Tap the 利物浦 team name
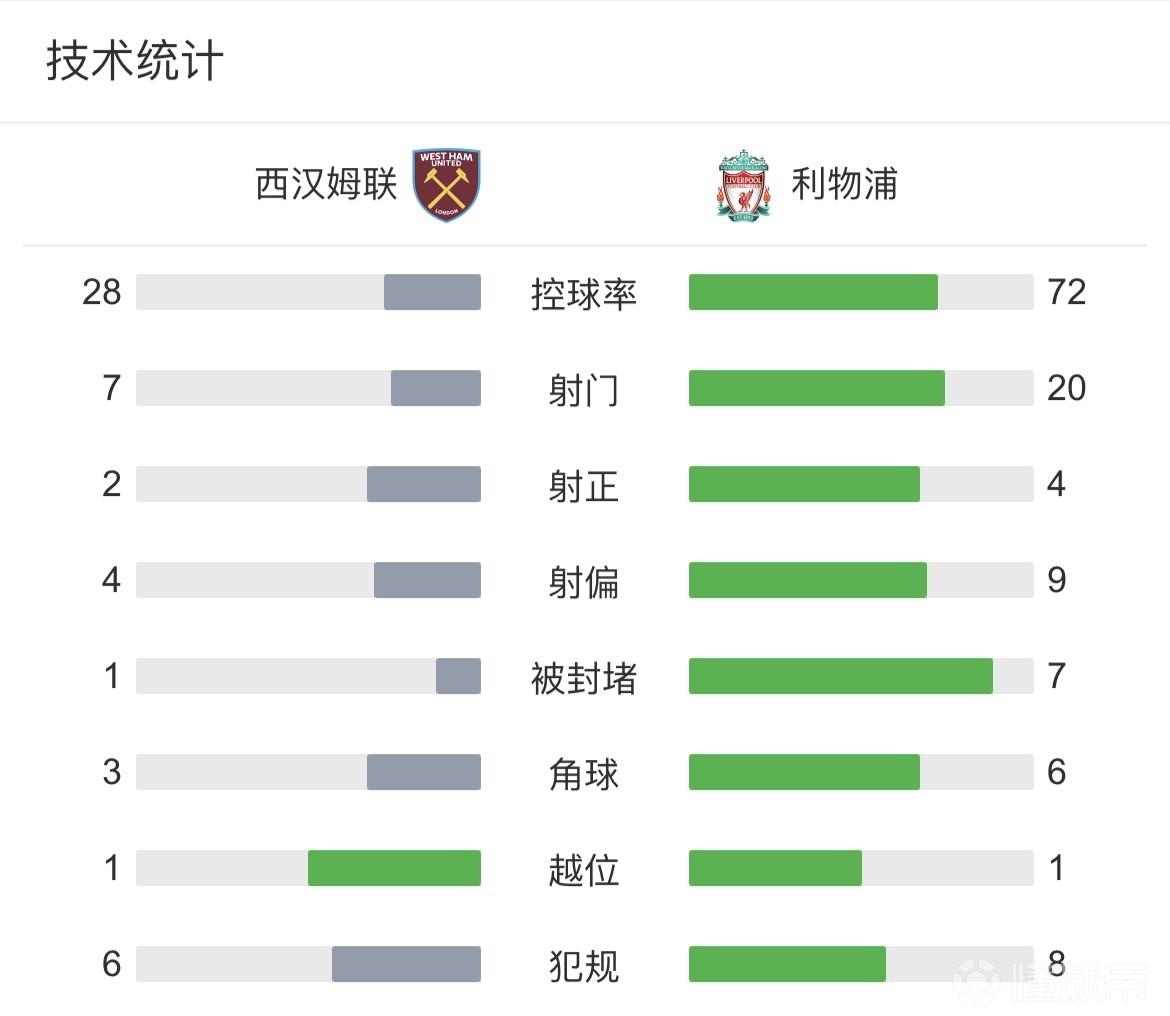 click(x=845, y=185)
